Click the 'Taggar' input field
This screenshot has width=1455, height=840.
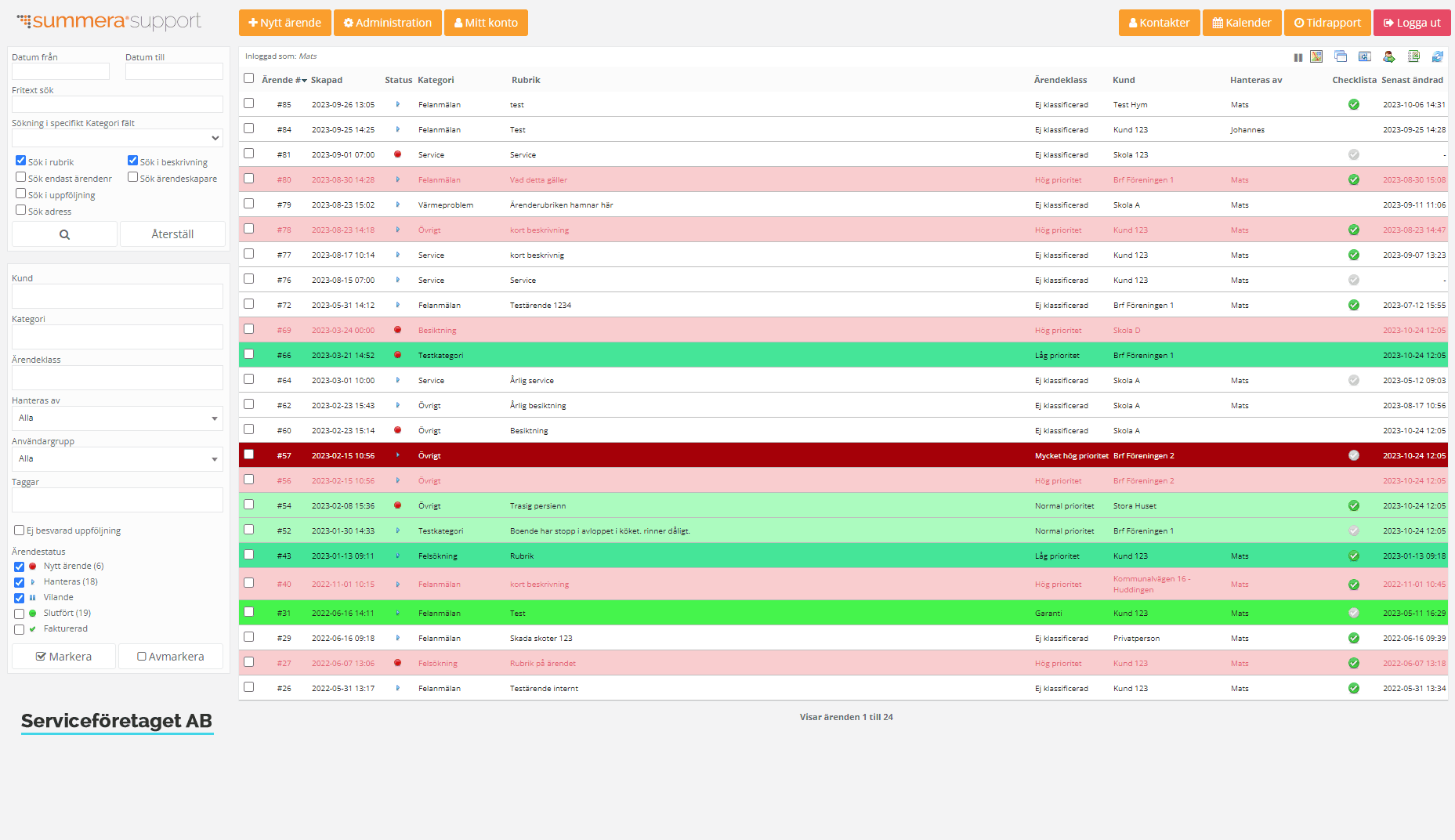118,500
